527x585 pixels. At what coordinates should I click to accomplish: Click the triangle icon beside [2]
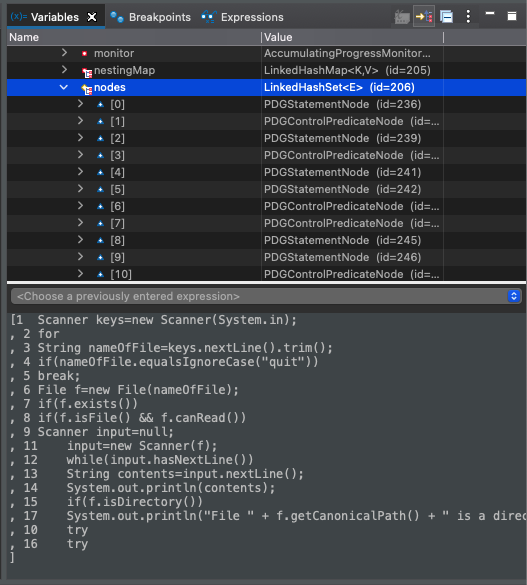(100, 138)
